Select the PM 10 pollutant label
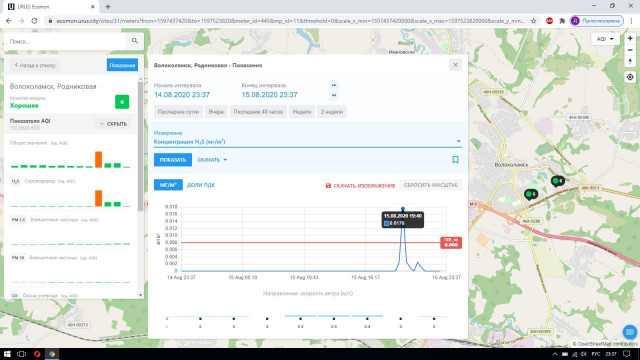Image resolution: width=640 pixels, height=360 pixels. click(18, 258)
